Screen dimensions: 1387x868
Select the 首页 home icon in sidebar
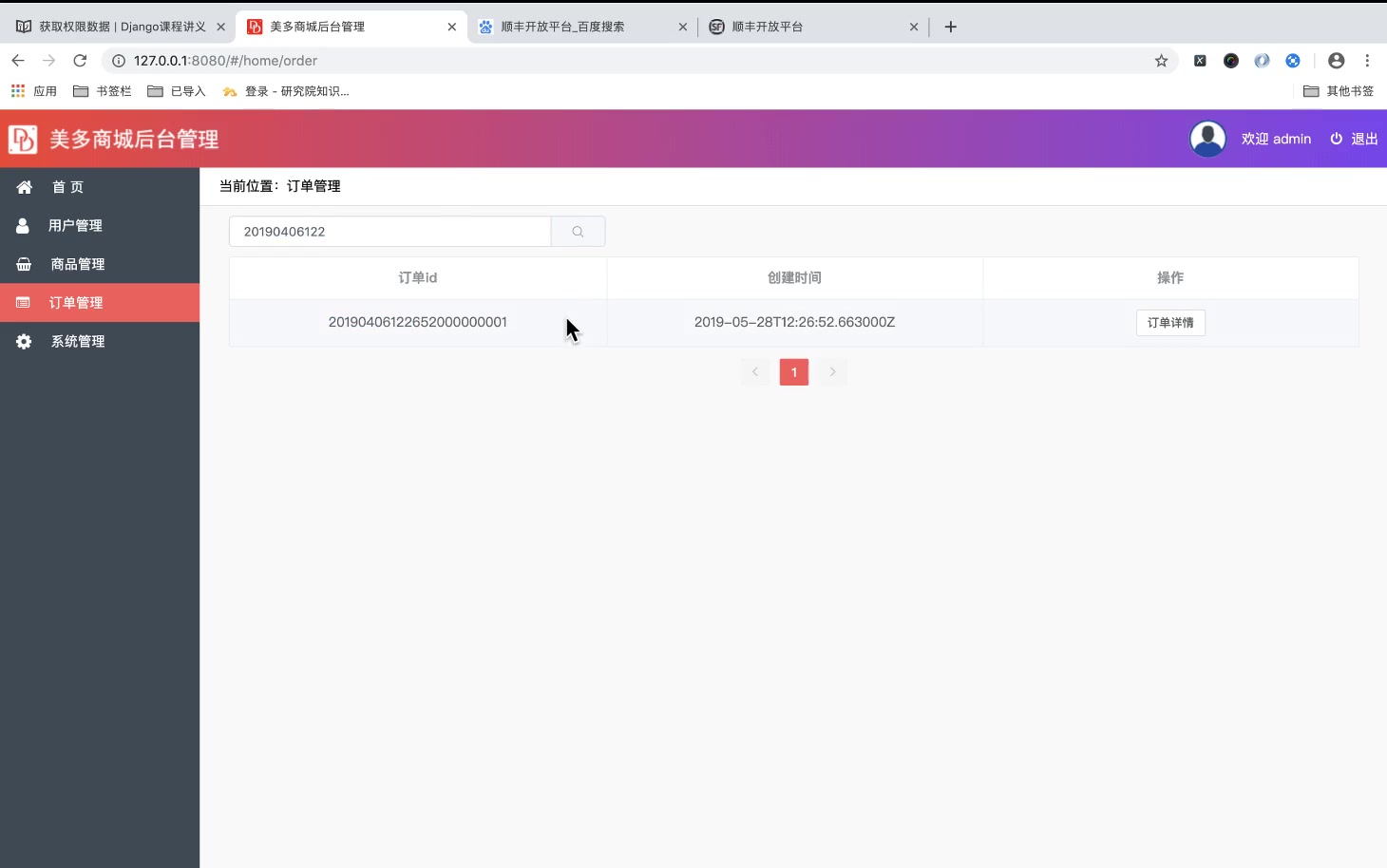click(24, 186)
